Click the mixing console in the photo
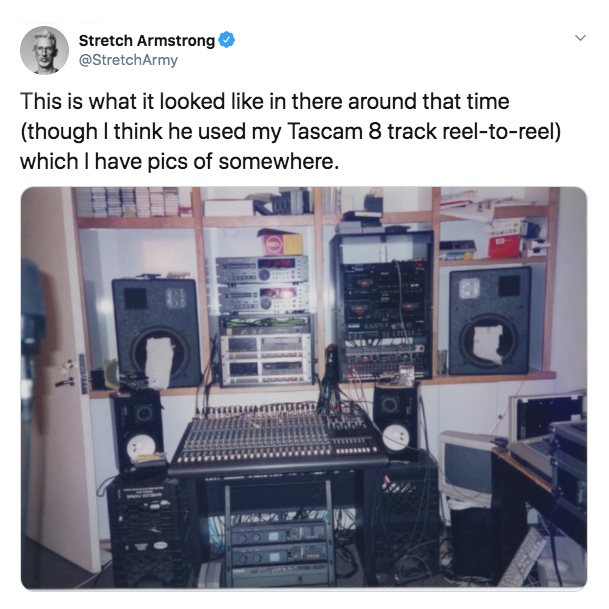 coord(278,438)
